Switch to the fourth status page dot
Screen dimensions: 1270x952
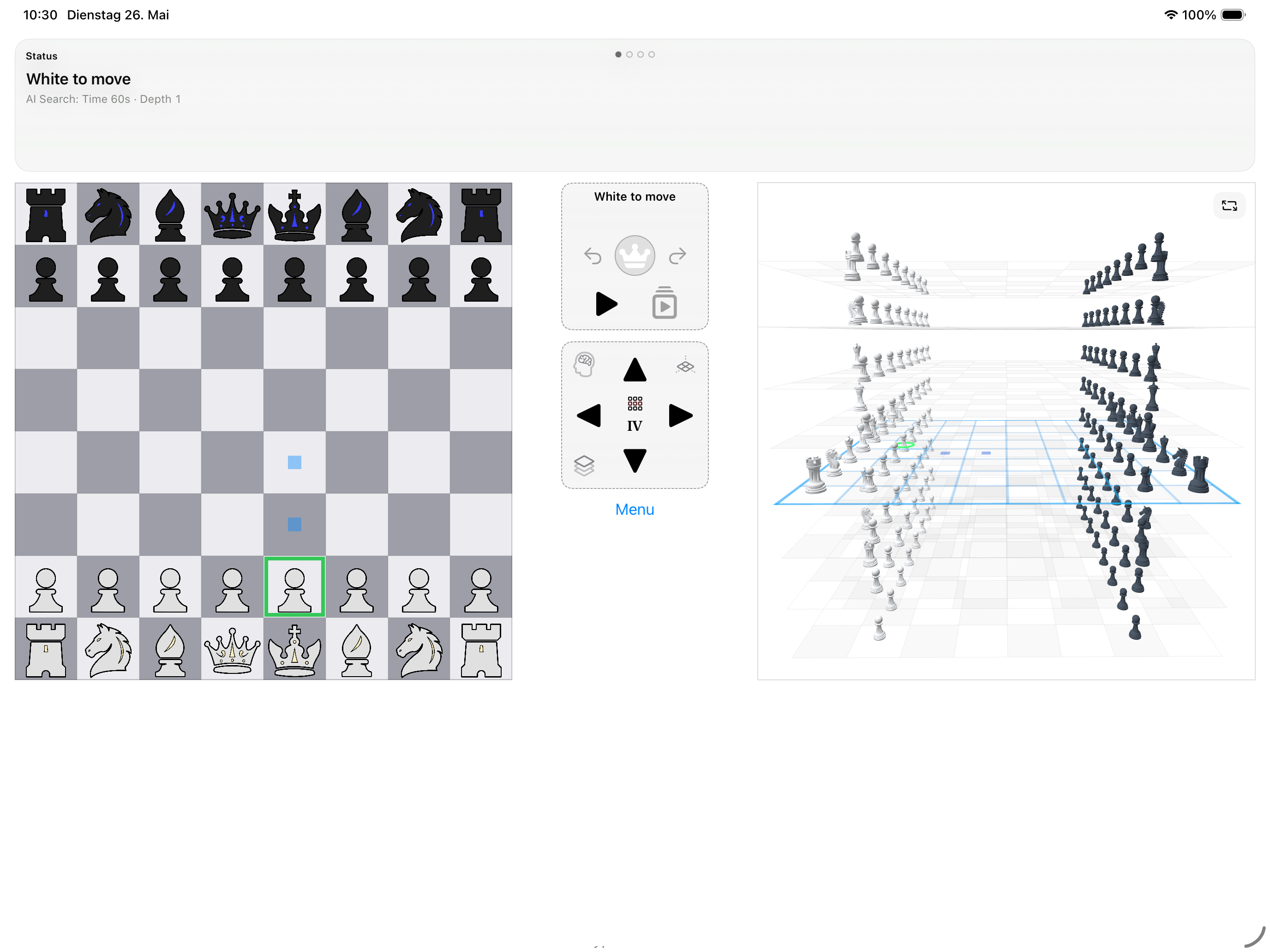(x=651, y=54)
